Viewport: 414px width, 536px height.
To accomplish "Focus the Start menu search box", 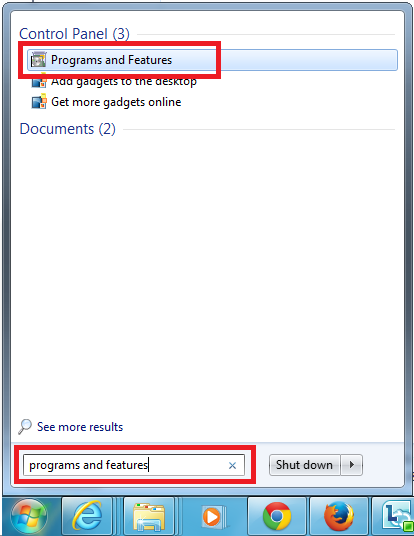I will (134, 465).
